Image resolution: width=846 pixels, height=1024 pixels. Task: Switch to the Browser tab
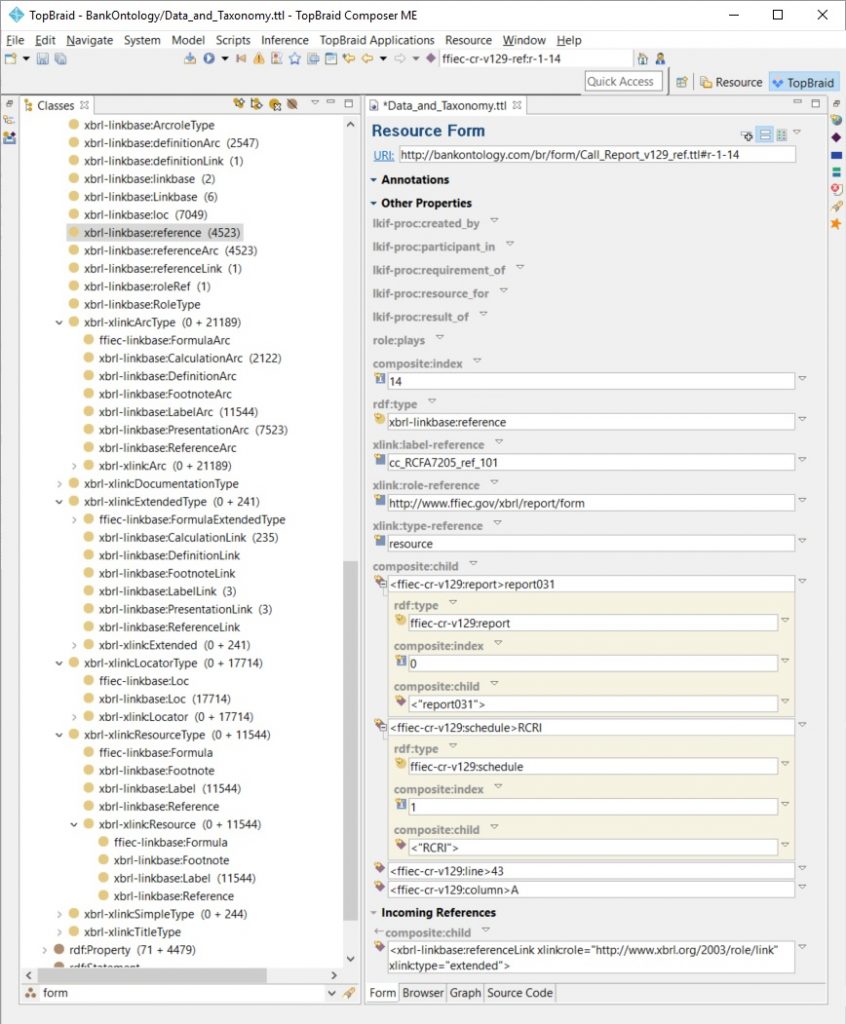[423, 993]
